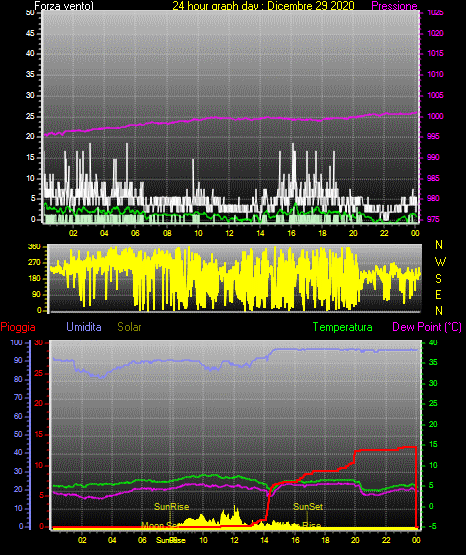The width and height of the screenshot is (466, 555).
Task: Click the 'Moon Set' marker label
Action: 160,525
